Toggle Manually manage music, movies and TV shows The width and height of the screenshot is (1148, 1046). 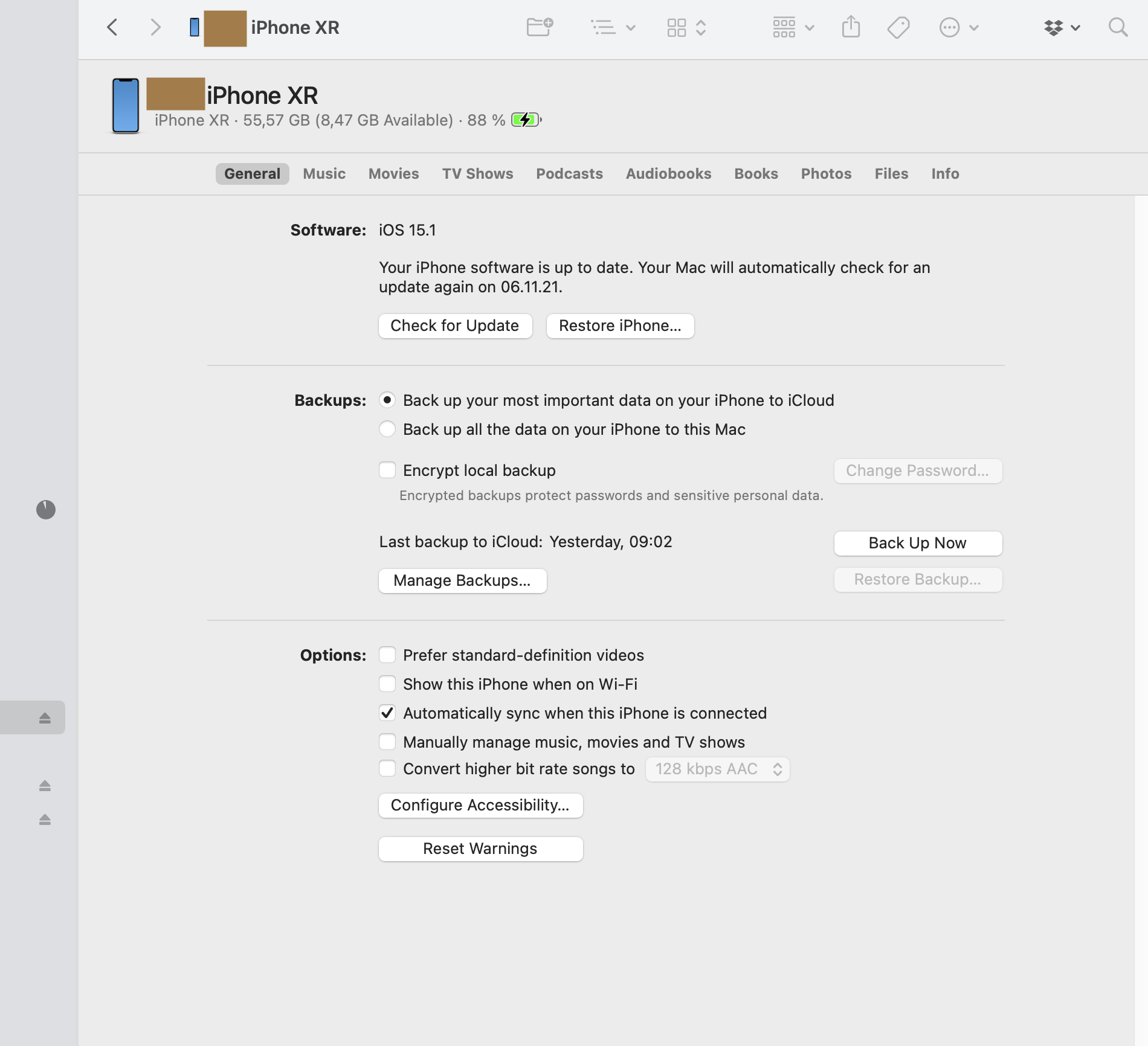(387, 742)
